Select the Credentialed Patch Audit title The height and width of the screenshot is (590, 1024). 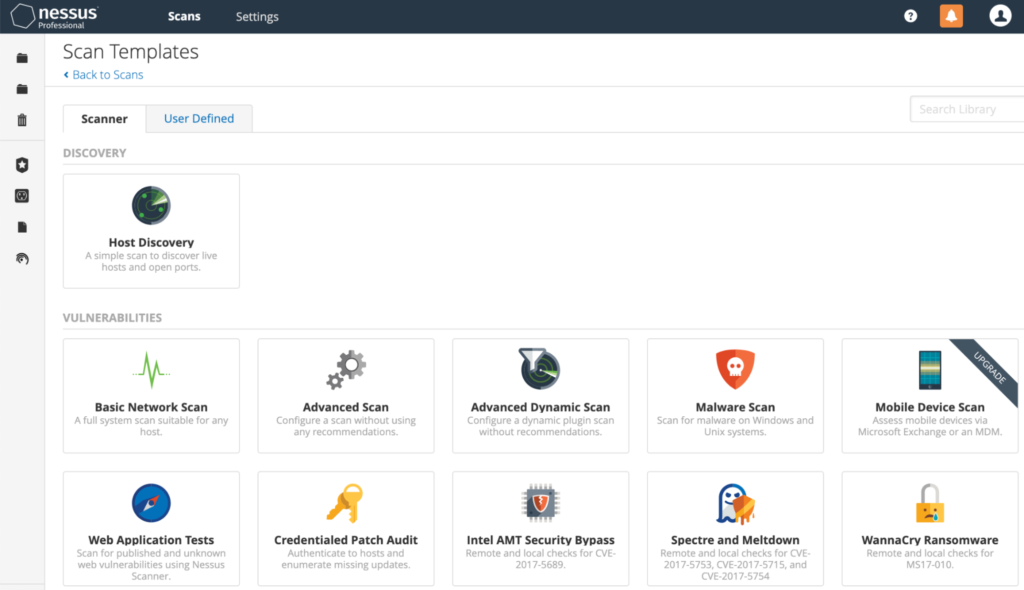click(x=345, y=540)
